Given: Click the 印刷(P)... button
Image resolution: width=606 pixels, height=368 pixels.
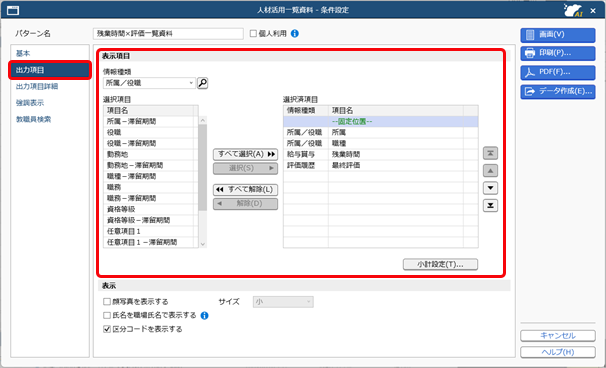Looking at the screenshot, I should pos(557,53).
